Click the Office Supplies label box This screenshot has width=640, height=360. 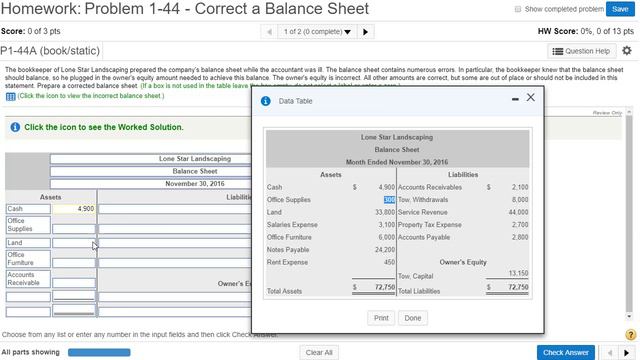point(28,225)
